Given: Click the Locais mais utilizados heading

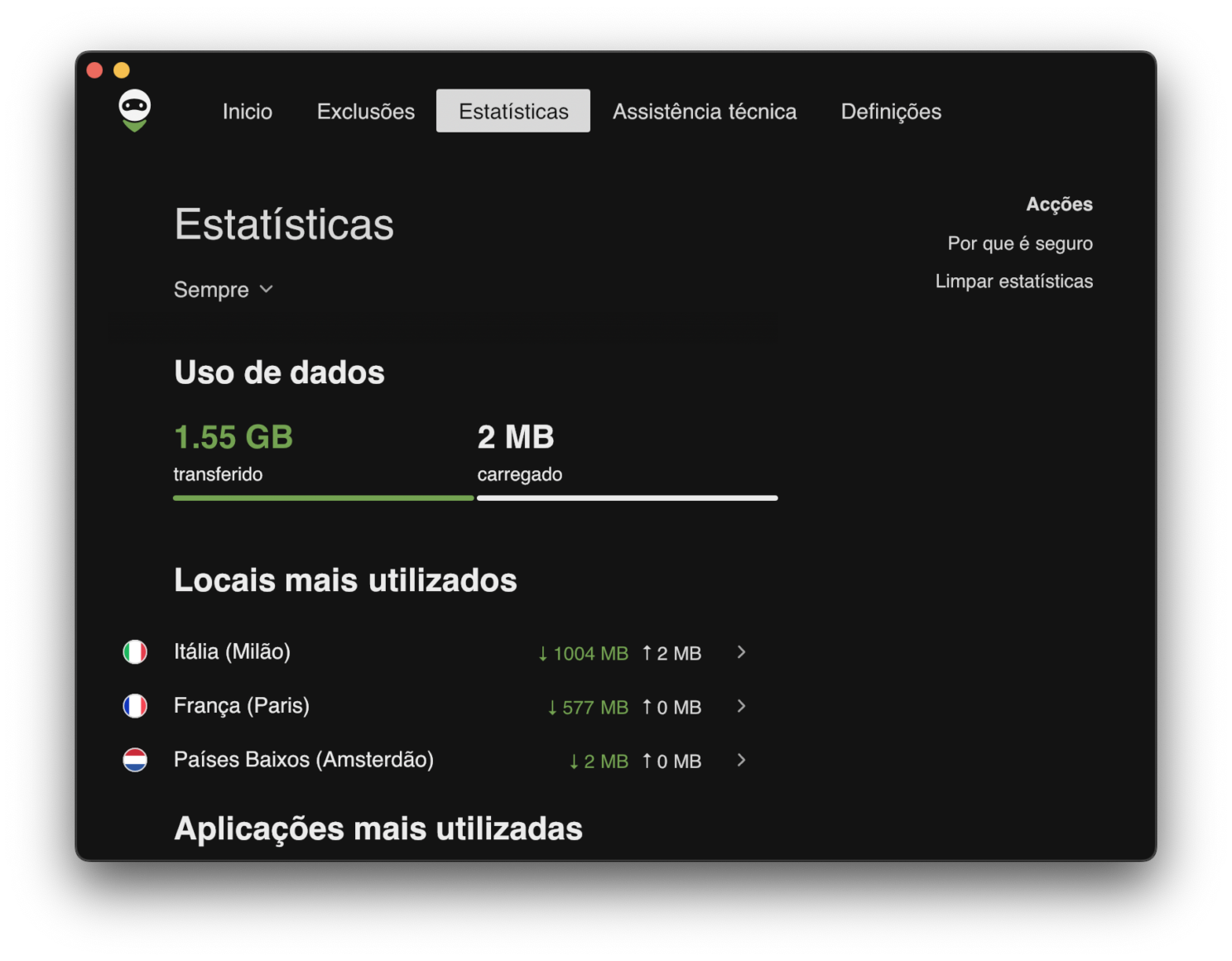Looking at the screenshot, I should (x=345, y=580).
